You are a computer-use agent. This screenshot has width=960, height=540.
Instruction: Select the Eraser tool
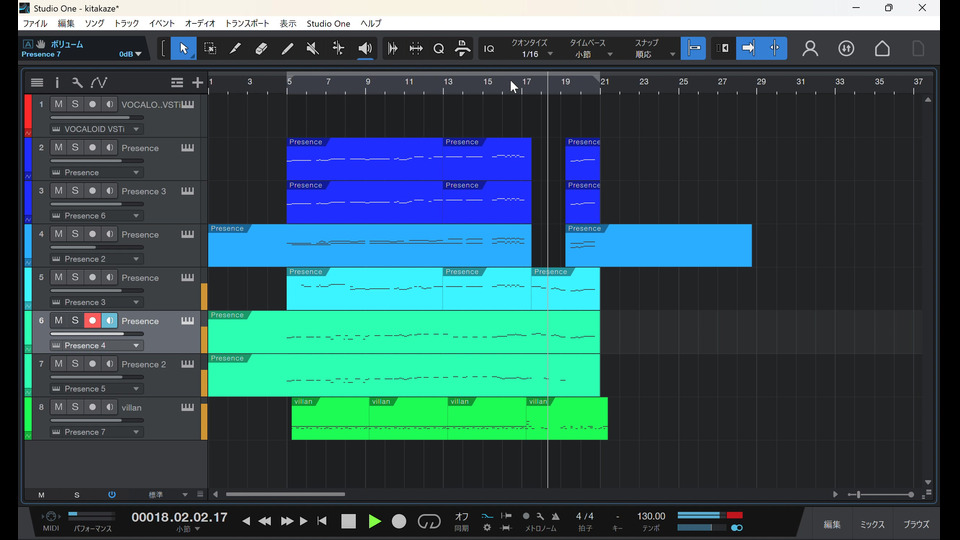pos(261,48)
